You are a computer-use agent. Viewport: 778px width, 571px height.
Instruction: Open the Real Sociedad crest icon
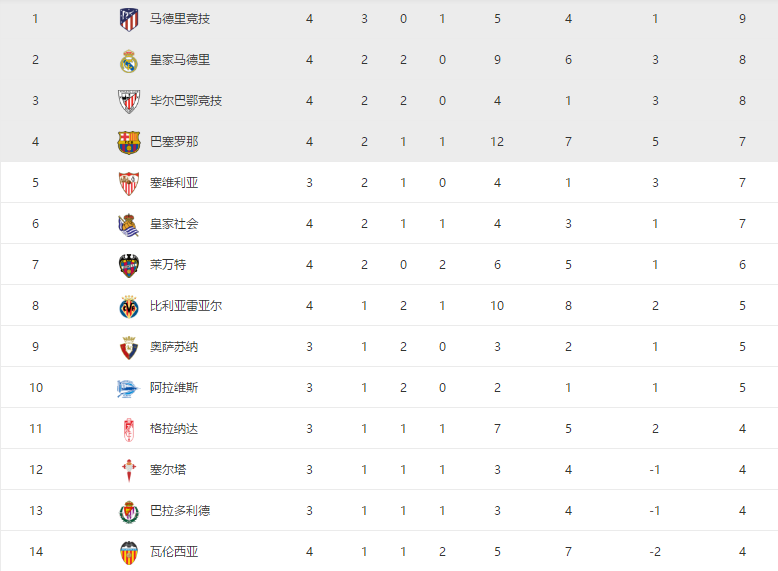coord(129,224)
